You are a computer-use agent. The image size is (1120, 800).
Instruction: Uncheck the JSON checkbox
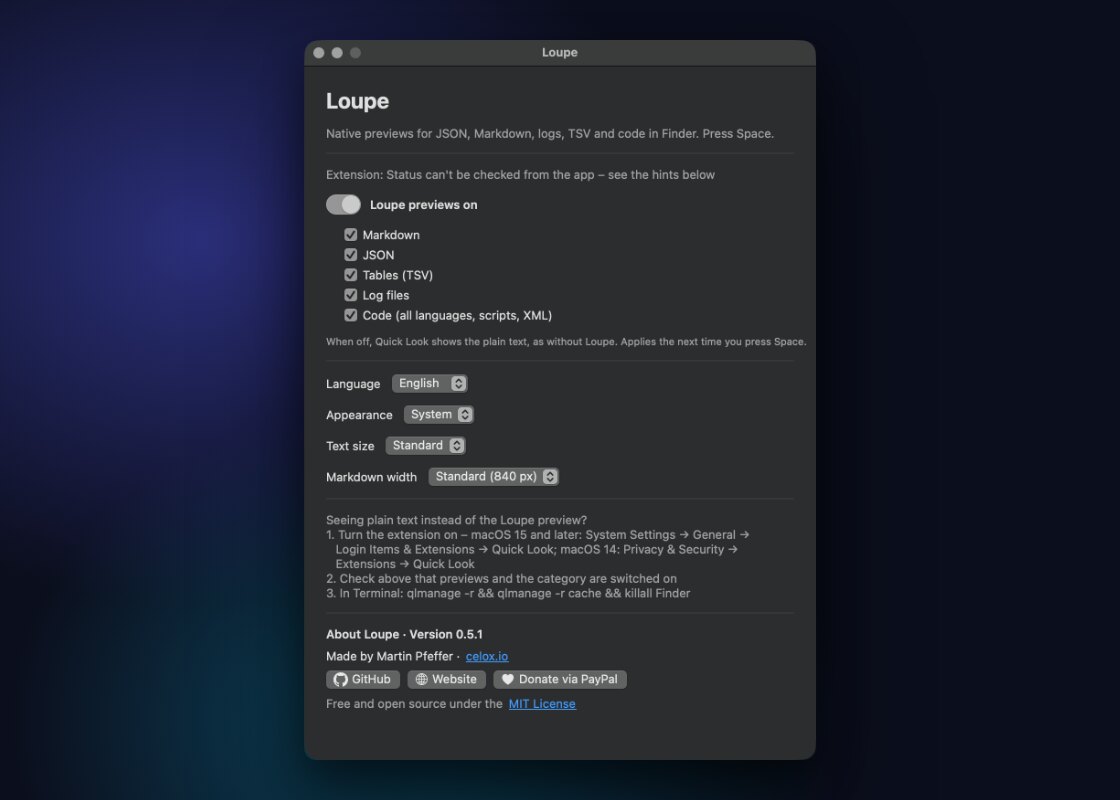click(351, 255)
